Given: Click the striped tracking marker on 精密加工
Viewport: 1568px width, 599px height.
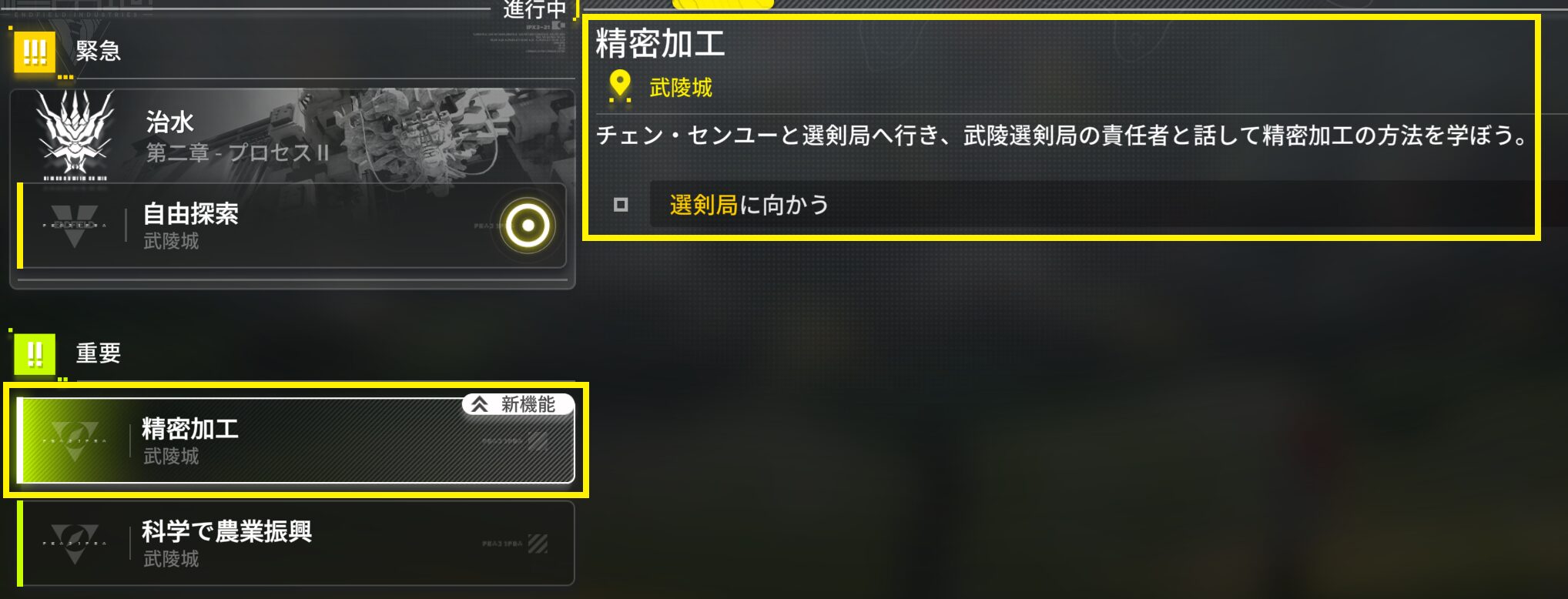Looking at the screenshot, I should pos(538,441).
